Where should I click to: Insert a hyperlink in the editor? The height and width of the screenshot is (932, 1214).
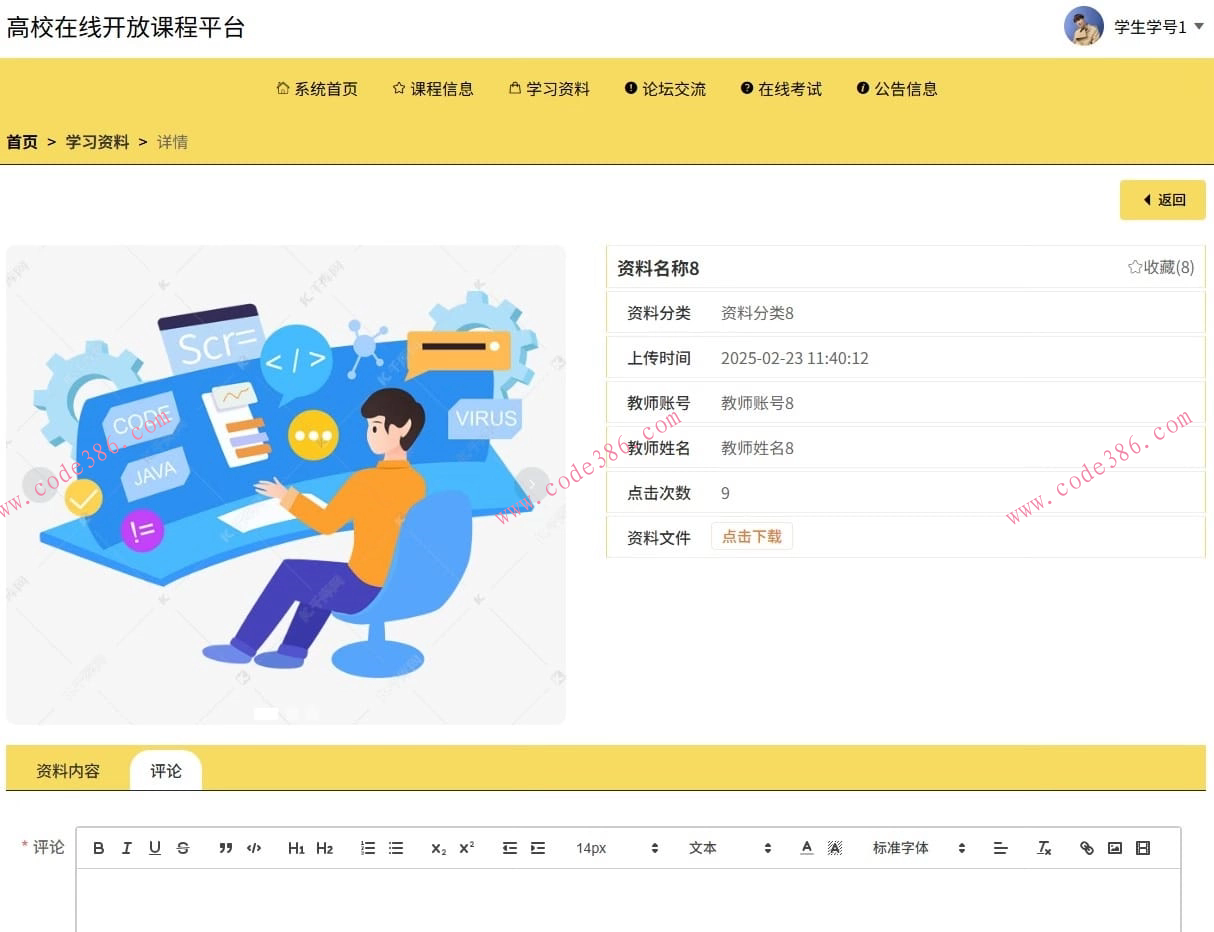(1087, 847)
